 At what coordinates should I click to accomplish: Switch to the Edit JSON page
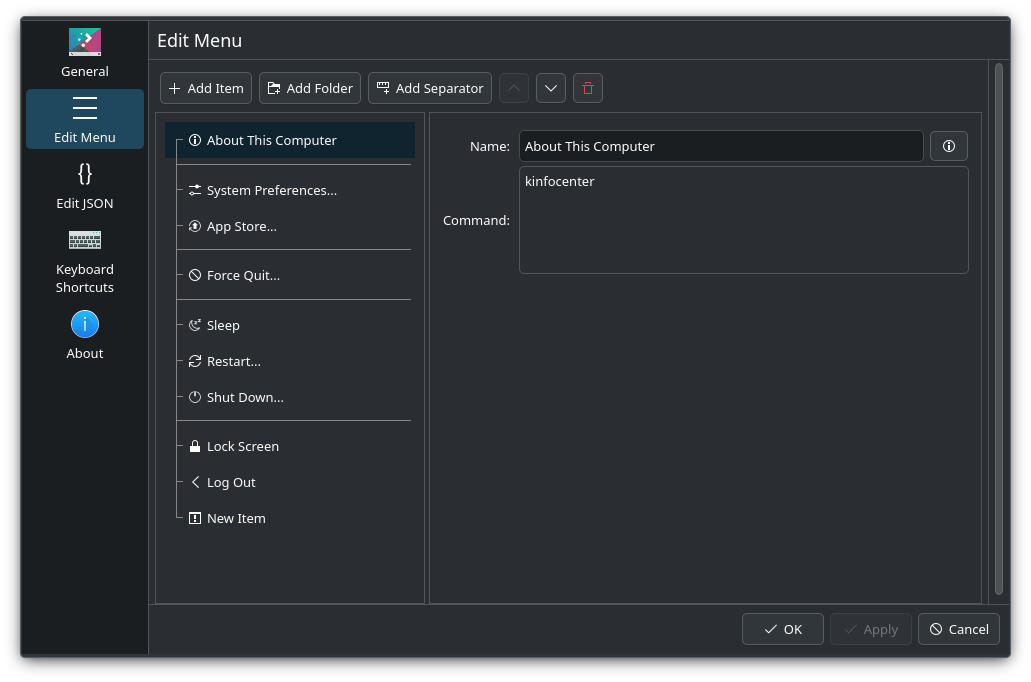pos(85,186)
